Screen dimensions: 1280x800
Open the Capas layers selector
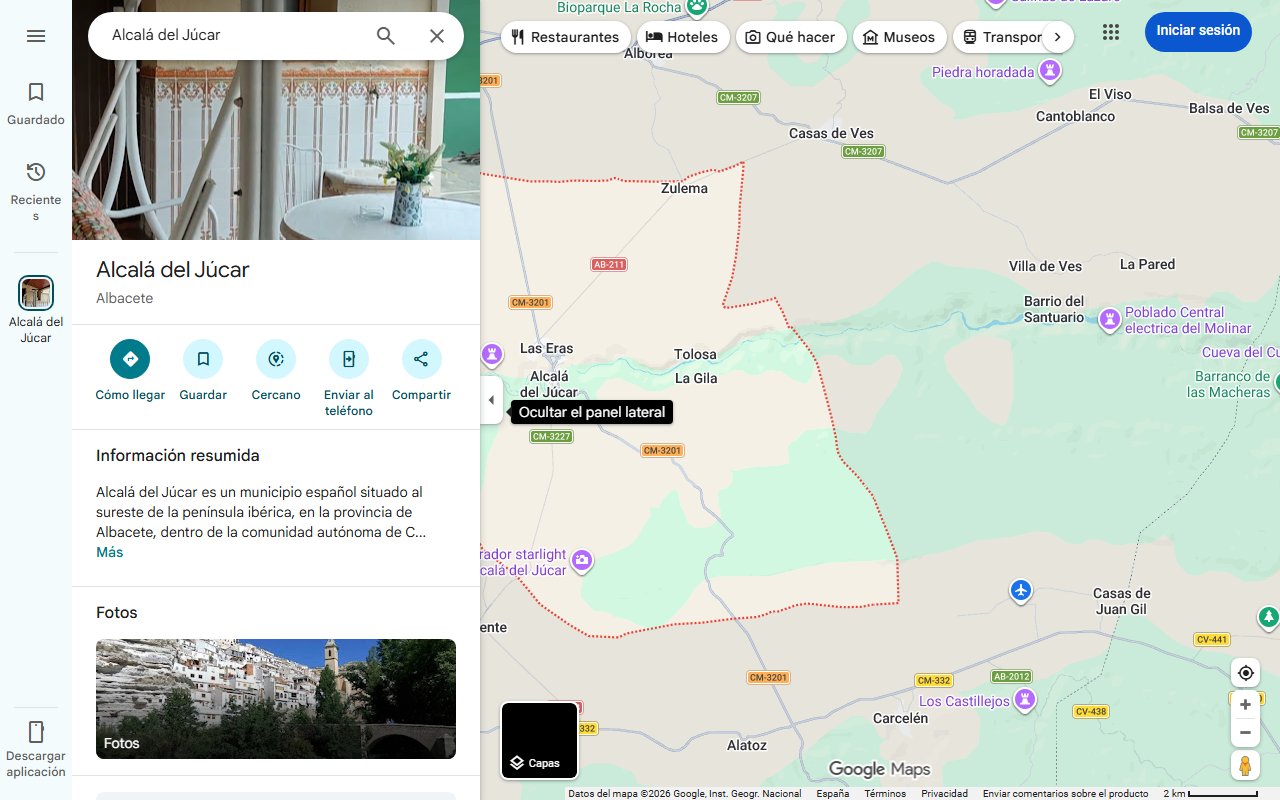[539, 740]
